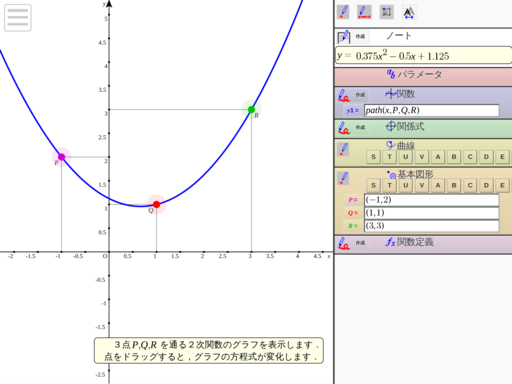Viewport: 512px width, 384px height.
Task: Toggle shape button D in 基本図形 row
Action: pyautogui.click(x=486, y=186)
